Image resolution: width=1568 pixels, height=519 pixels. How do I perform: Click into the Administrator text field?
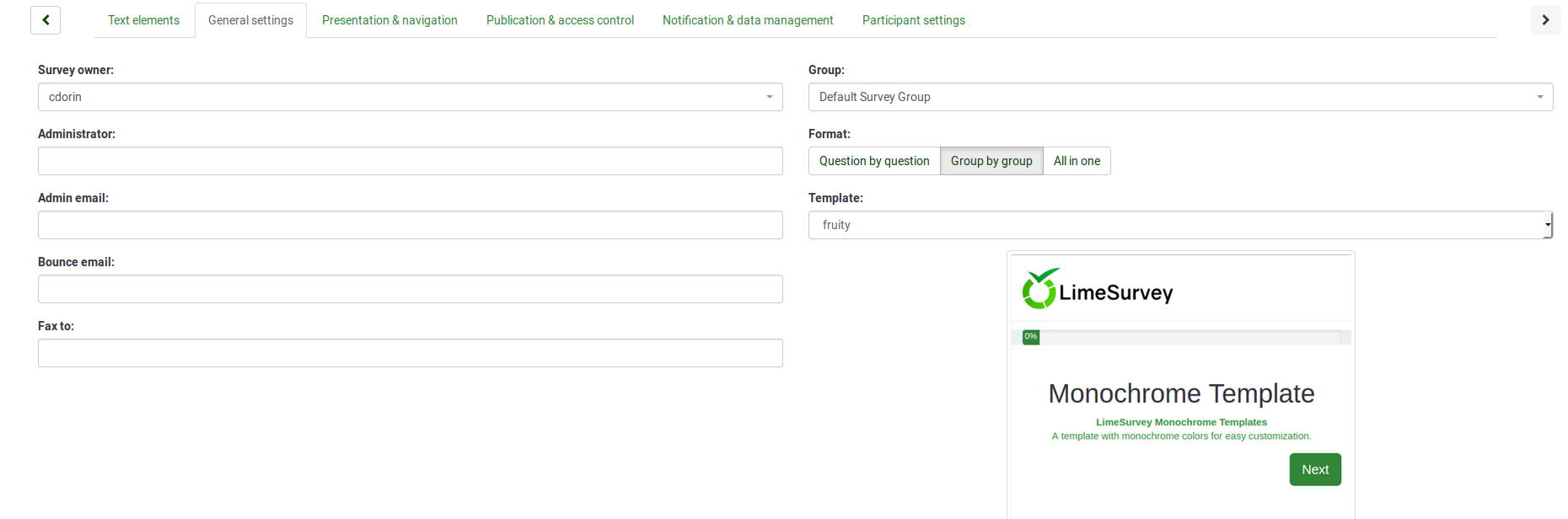tap(410, 161)
